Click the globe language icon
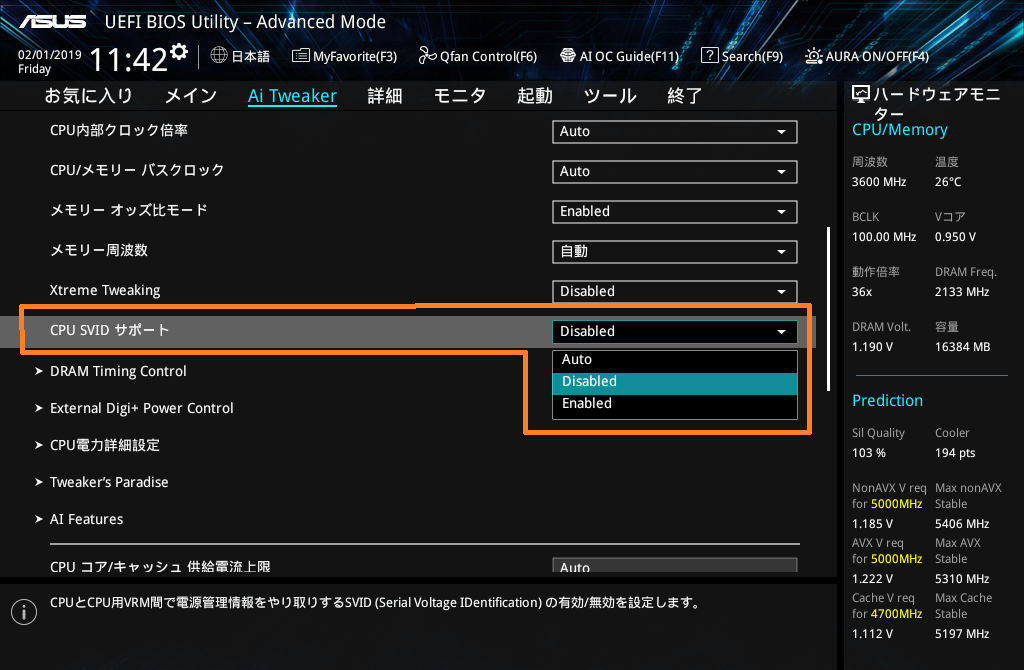Screen dimensions: 1024x670 [x=219, y=56]
